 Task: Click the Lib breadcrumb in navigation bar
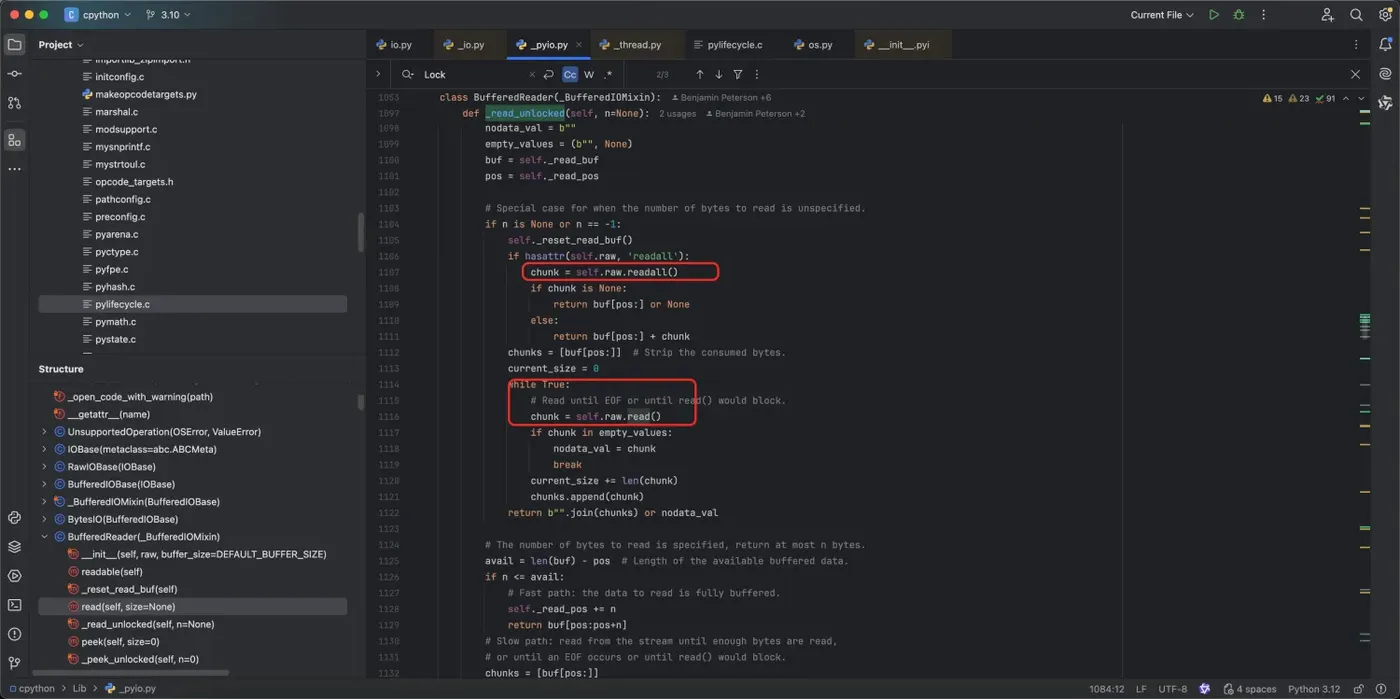coord(79,689)
